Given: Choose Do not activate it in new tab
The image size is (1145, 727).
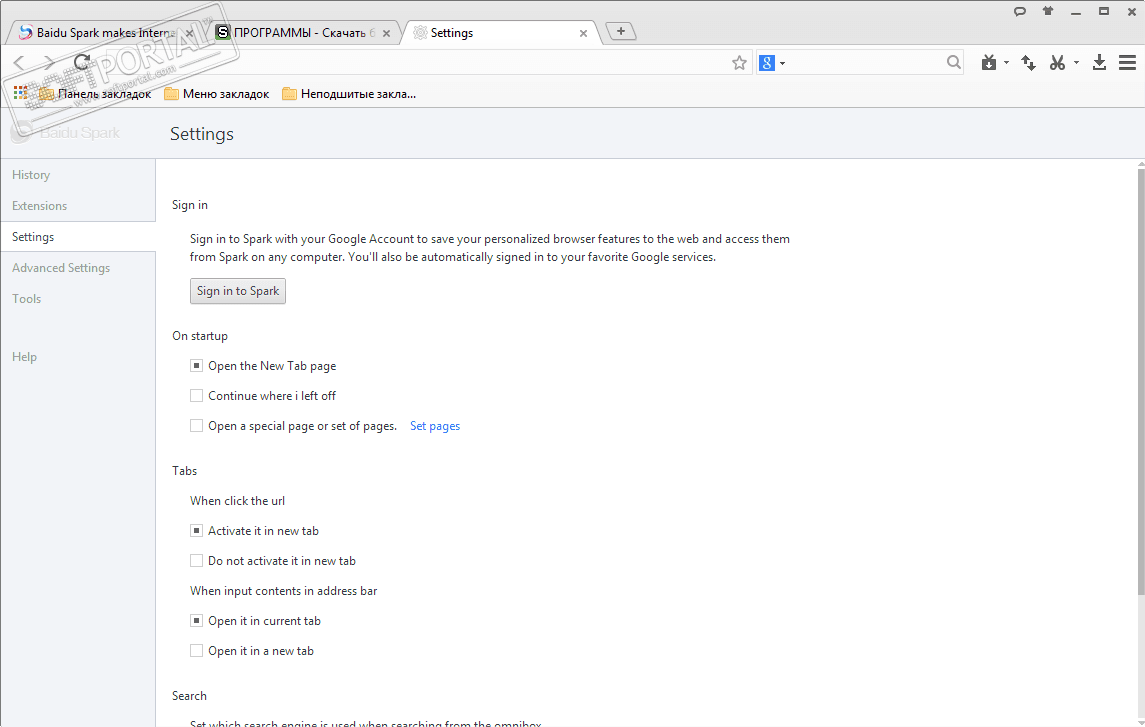Looking at the screenshot, I should tap(196, 561).
